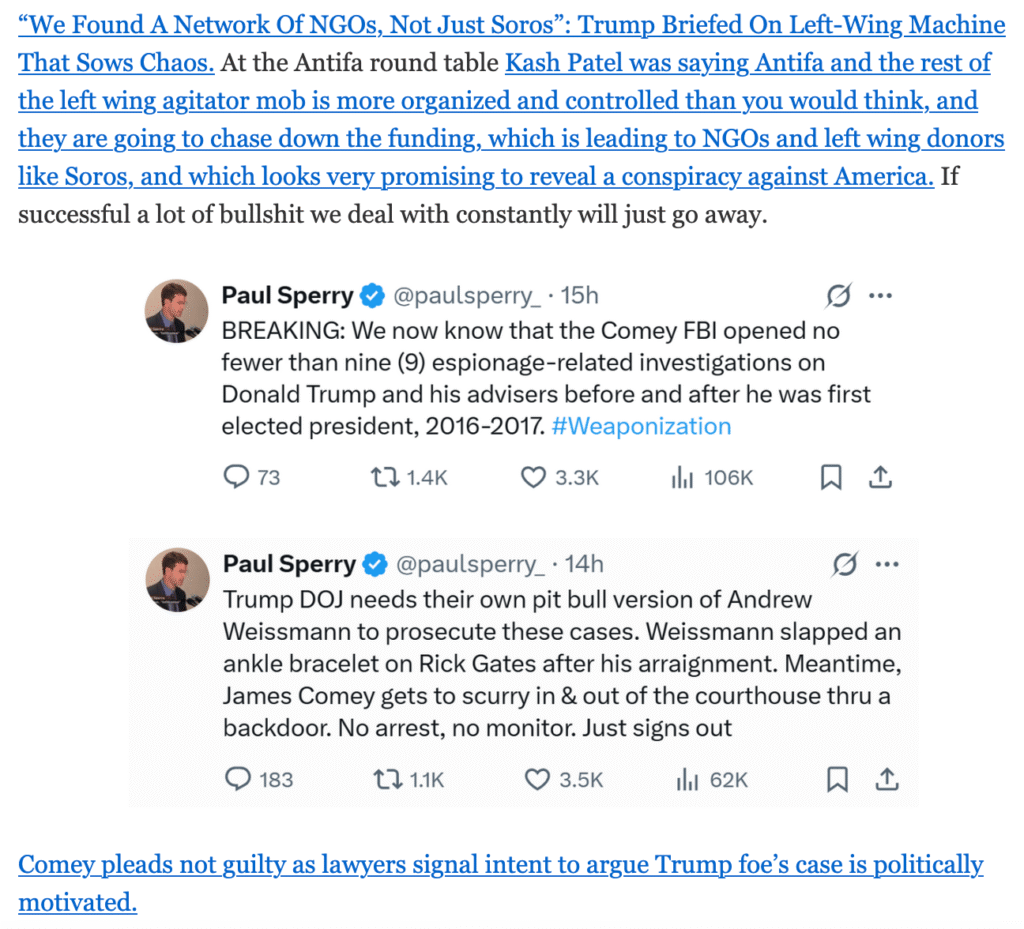The width and height of the screenshot is (1024, 929).
Task: View analytics showing 106K views
Action: pyautogui.click(x=682, y=478)
